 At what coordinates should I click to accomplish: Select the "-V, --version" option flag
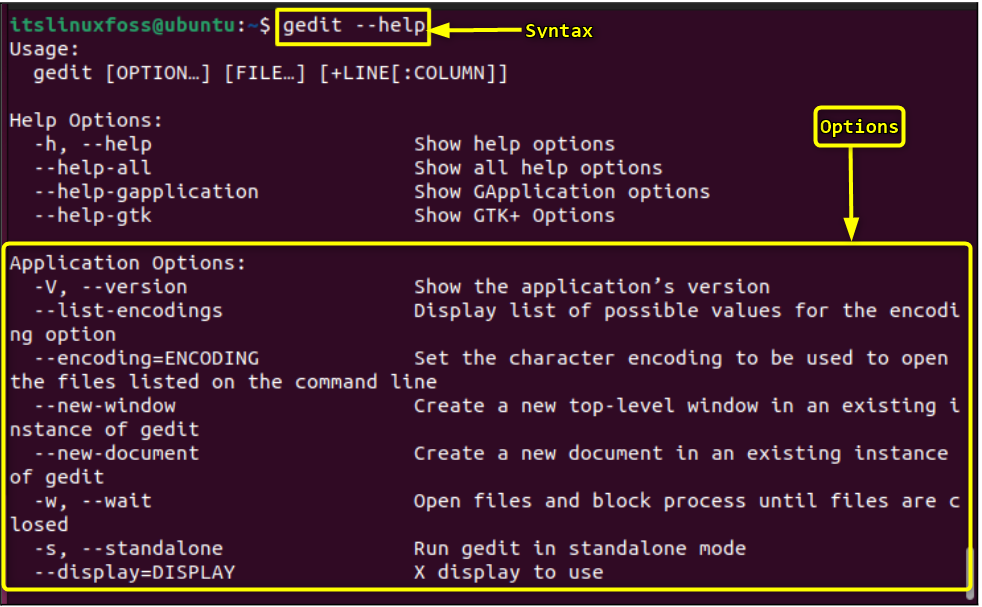(111, 288)
